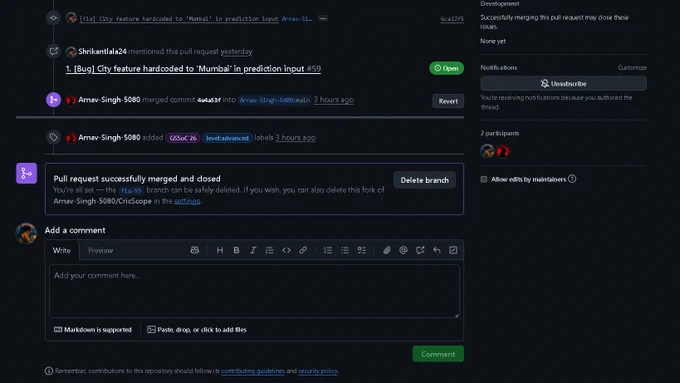Open slash commands icon in toolbar
The width and height of the screenshot is (680, 383).
pyautogui.click(x=453, y=250)
